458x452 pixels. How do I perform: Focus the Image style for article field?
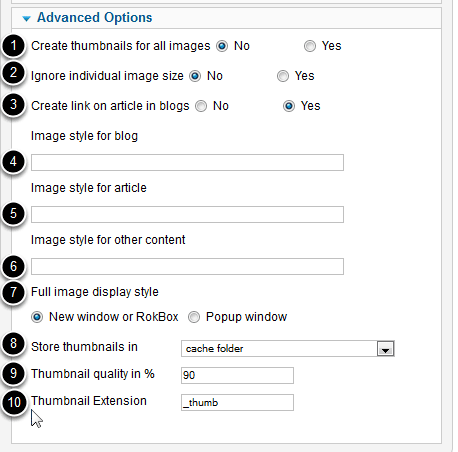[187, 214]
